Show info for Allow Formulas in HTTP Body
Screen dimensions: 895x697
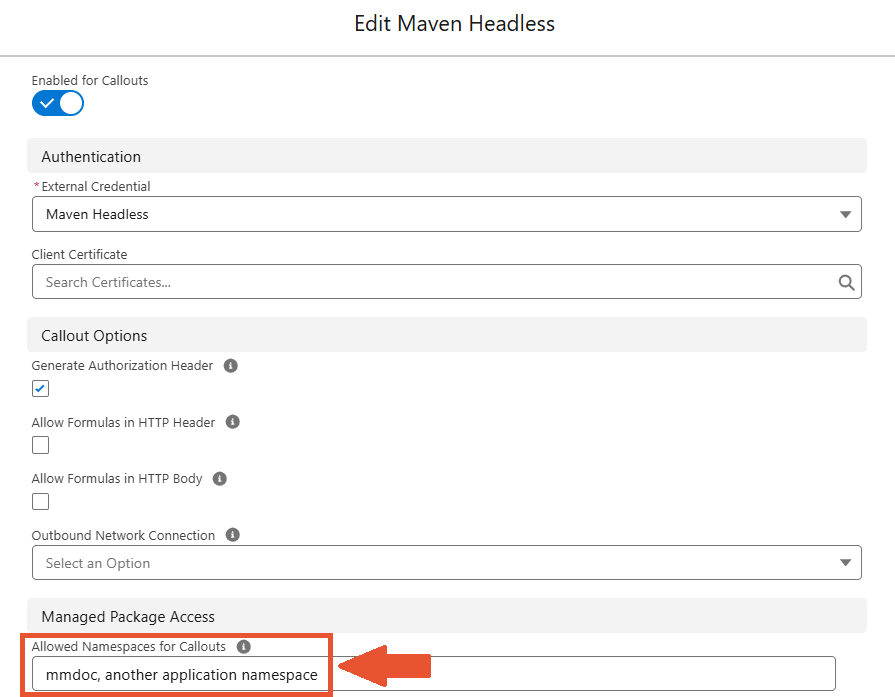pyautogui.click(x=220, y=478)
